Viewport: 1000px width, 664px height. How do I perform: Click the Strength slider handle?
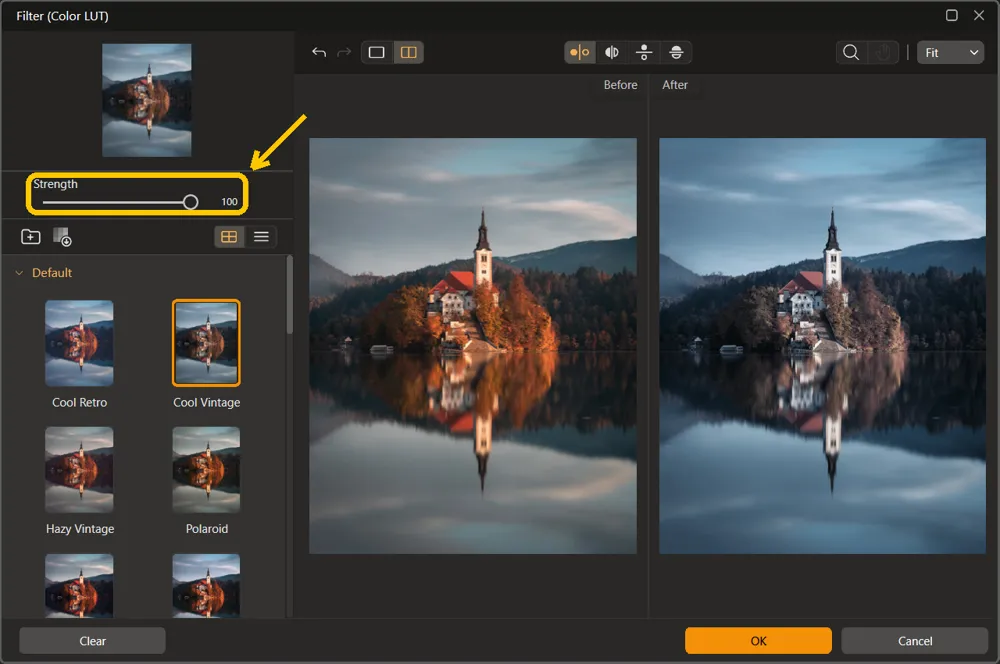click(x=190, y=202)
